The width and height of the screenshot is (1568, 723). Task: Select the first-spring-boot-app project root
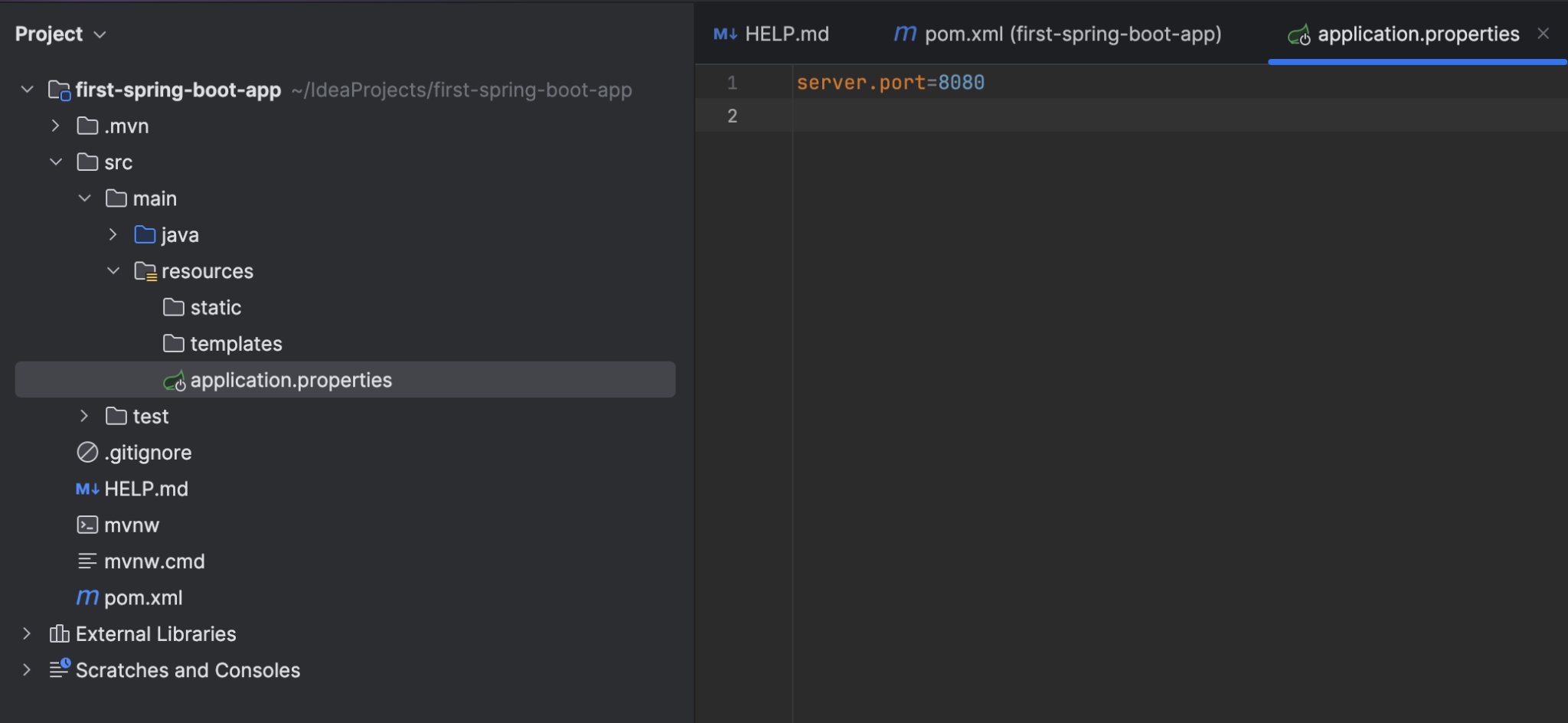(178, 90)
